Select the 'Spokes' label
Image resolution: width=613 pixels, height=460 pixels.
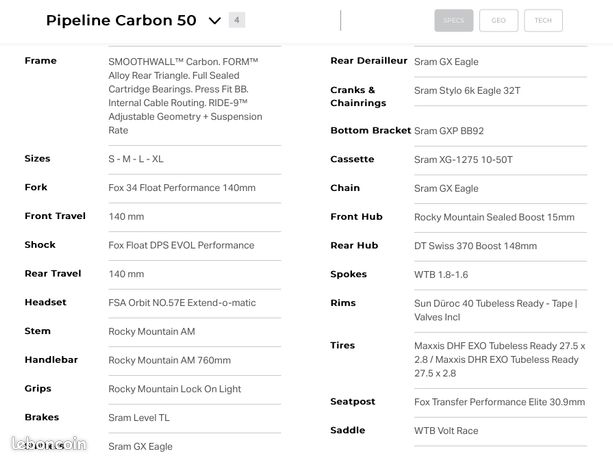(348, 274)
